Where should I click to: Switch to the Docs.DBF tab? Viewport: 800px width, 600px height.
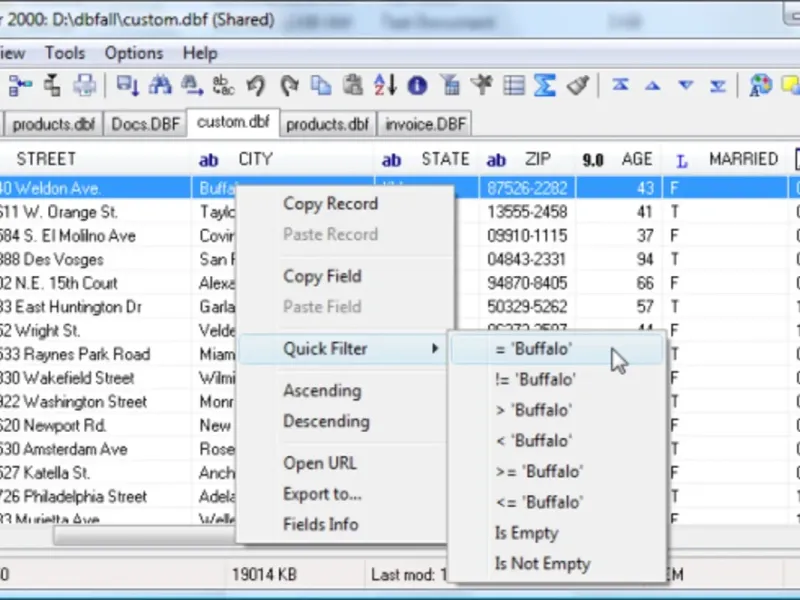(x=145, y=124)
